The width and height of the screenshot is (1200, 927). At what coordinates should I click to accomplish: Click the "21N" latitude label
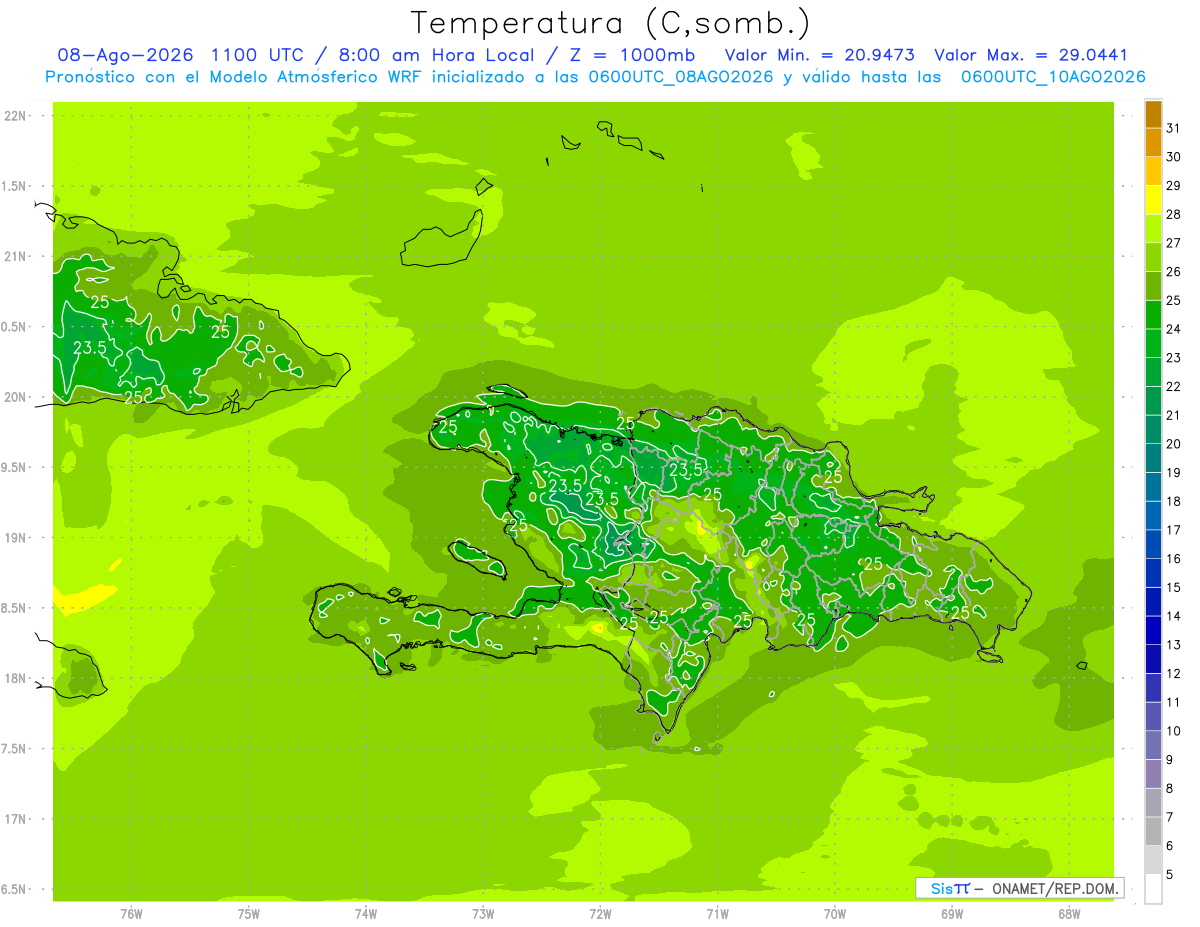(17, 257)
